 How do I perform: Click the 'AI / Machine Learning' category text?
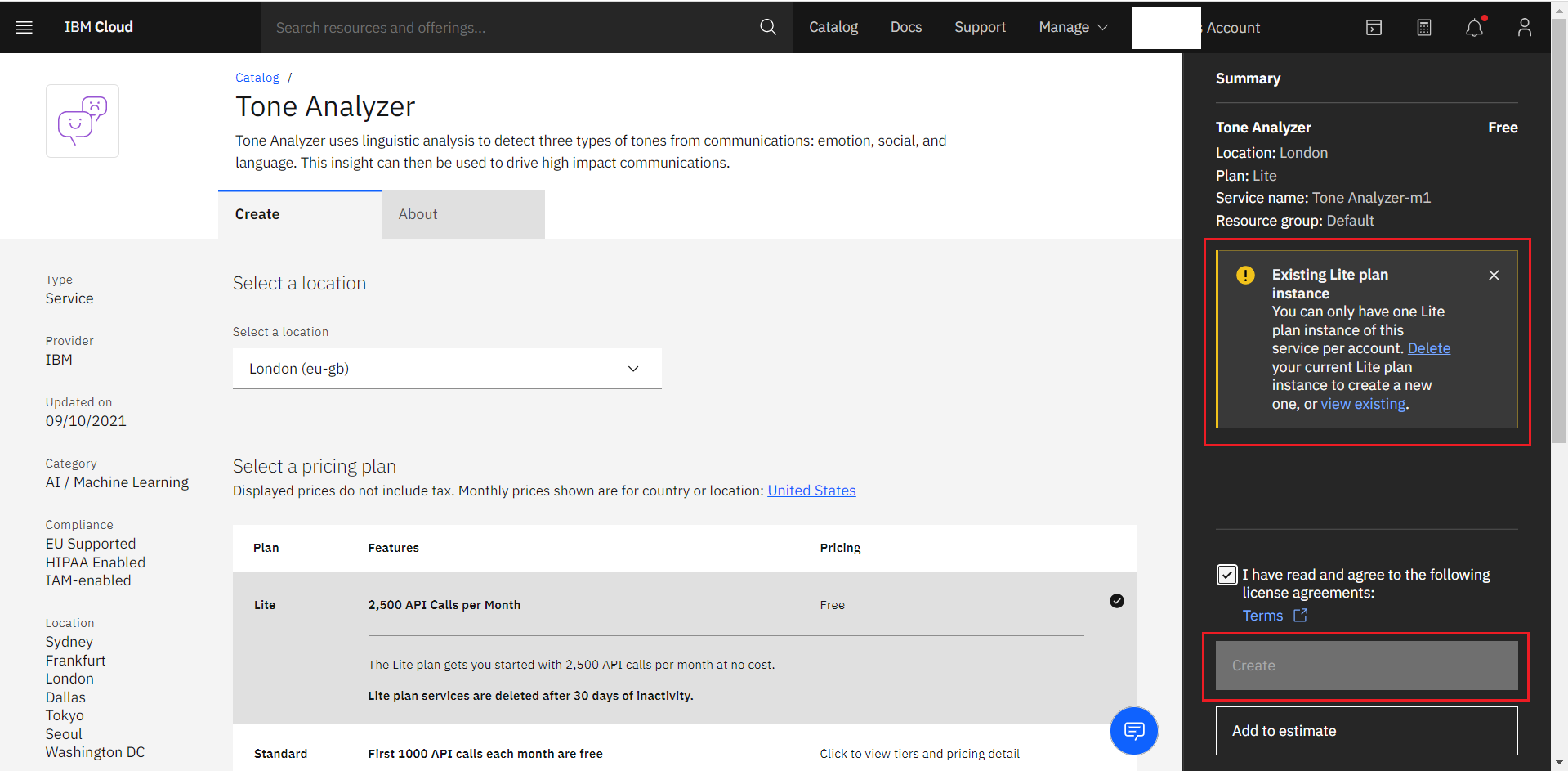tap(117, 482)
